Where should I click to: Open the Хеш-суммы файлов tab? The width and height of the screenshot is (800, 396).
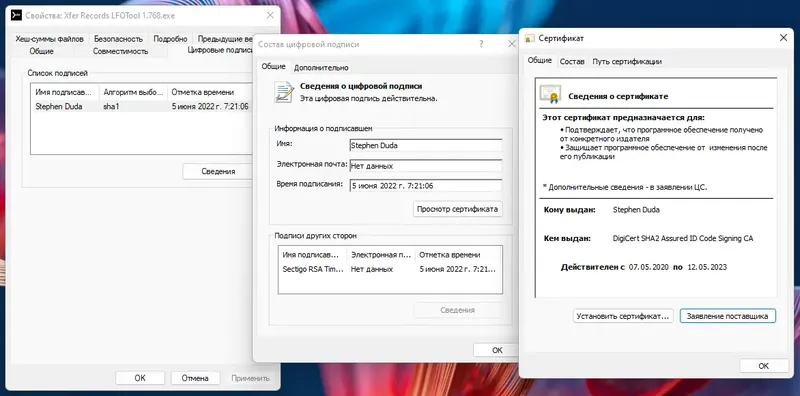pyautogui.click(x=49, y=39)
